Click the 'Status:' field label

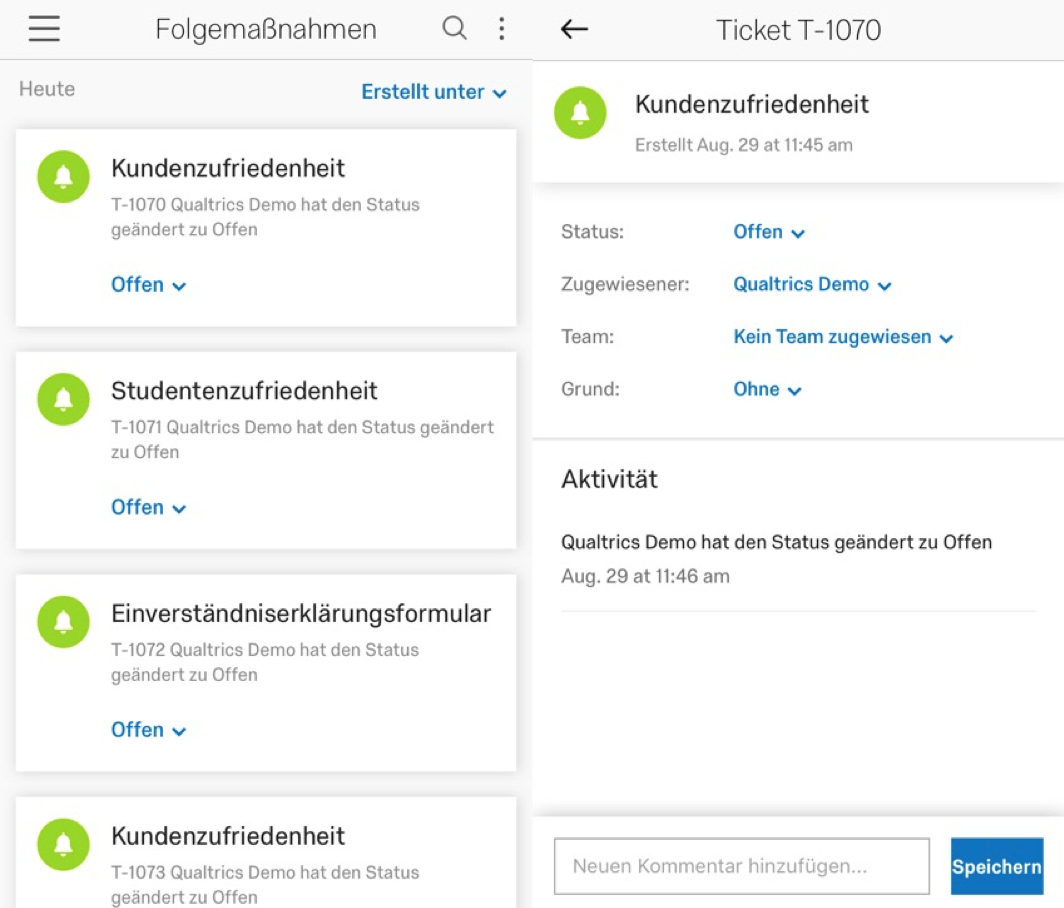[x=592, y=232]
